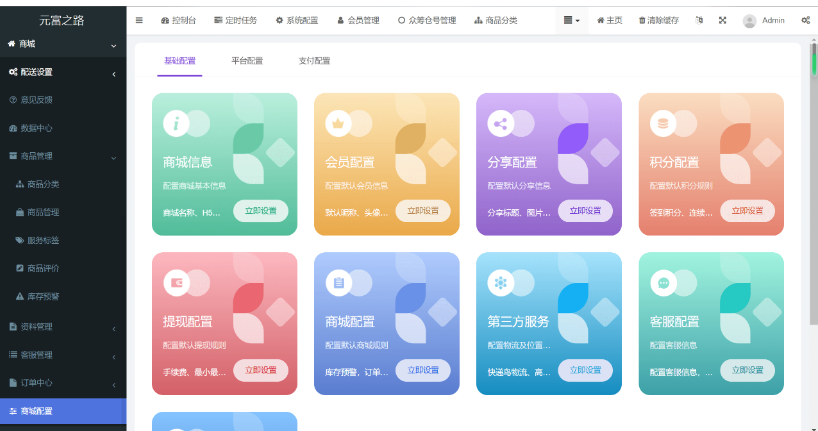The image size is (818, 431).
Task: Open the gears settings icon at top right
Action: tap(806, 20)
